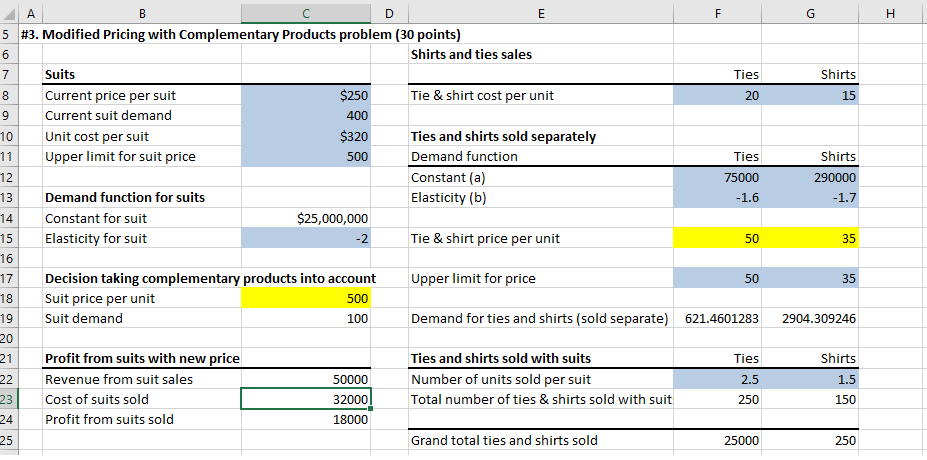Click 'Shirts and ties sales' heading
The height and width of the screenshot is (460, 927).
pos(471,54)
